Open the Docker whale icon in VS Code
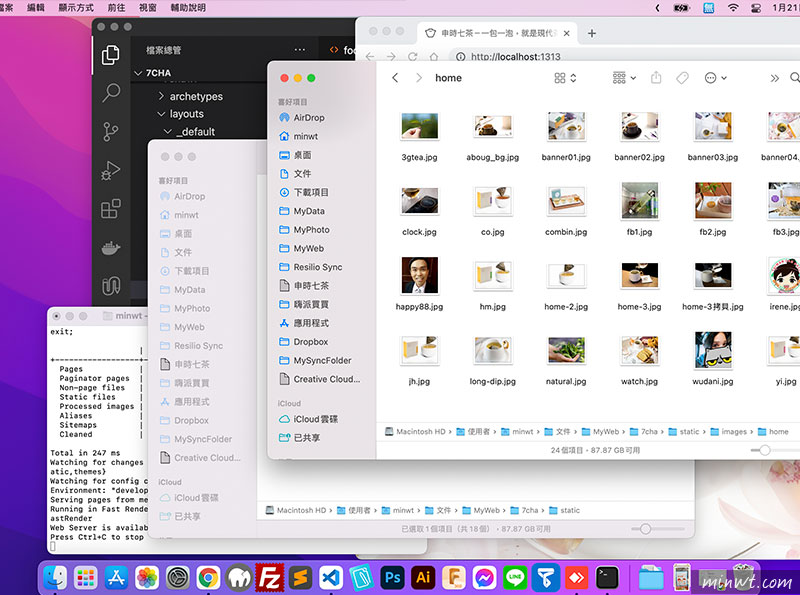The image size is (800, 595). pos(110,248)
